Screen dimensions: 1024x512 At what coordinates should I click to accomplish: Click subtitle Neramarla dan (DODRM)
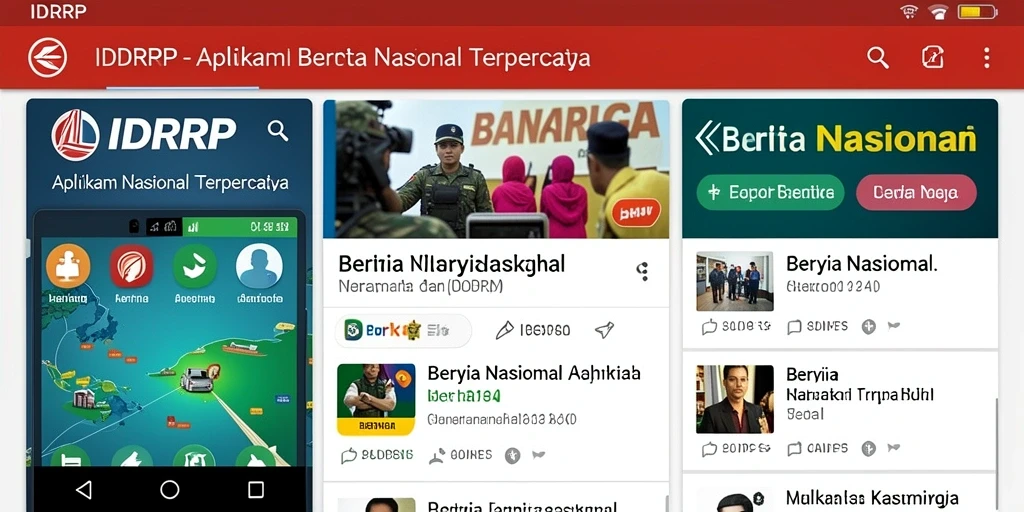[421, 287]
